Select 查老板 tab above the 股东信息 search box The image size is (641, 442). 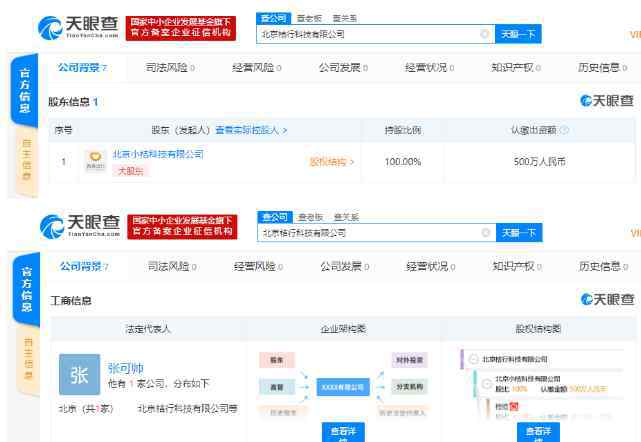click(x=309, y=18)
